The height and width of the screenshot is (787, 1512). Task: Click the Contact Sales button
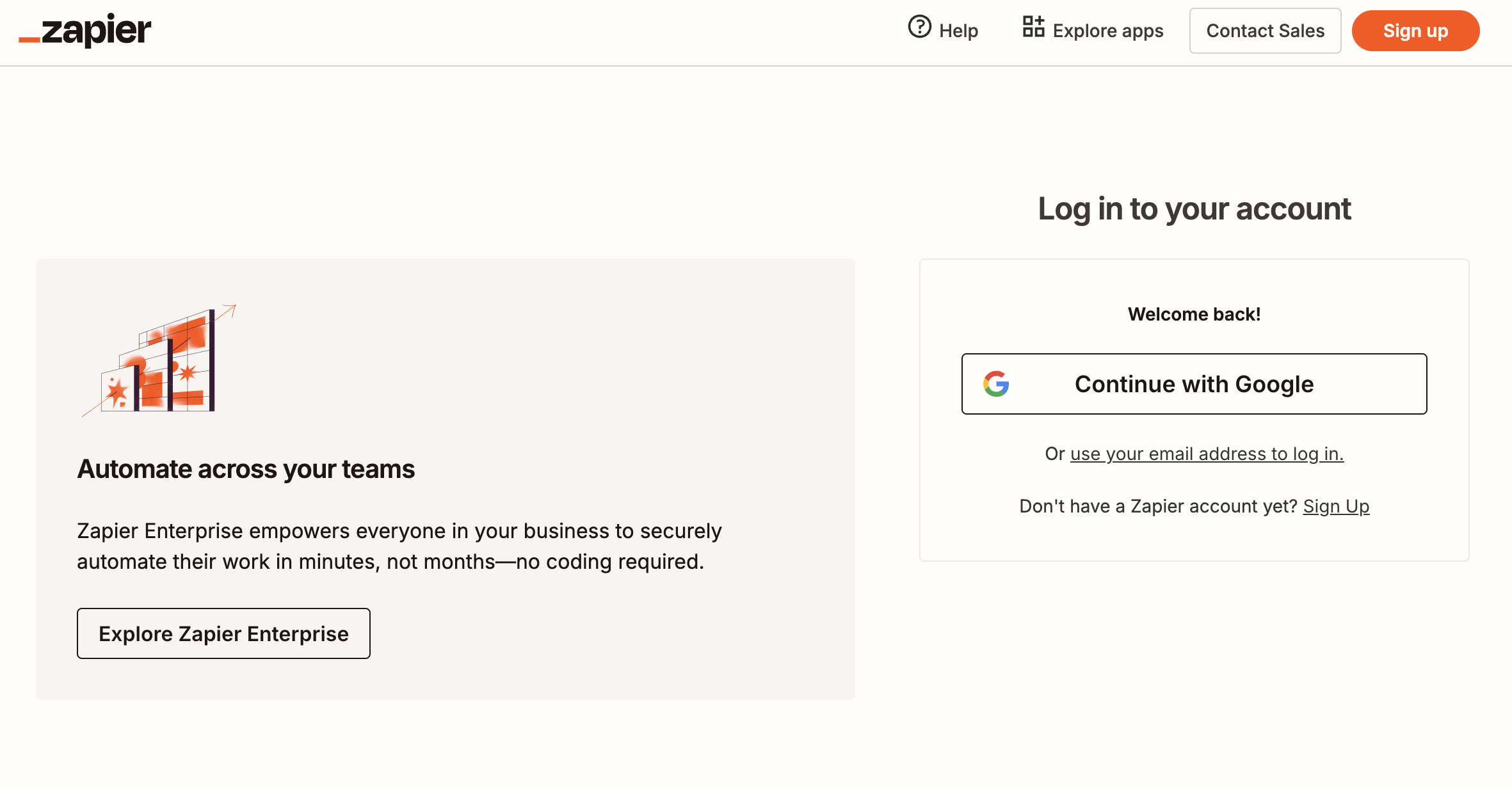(x=1265, y=31)
